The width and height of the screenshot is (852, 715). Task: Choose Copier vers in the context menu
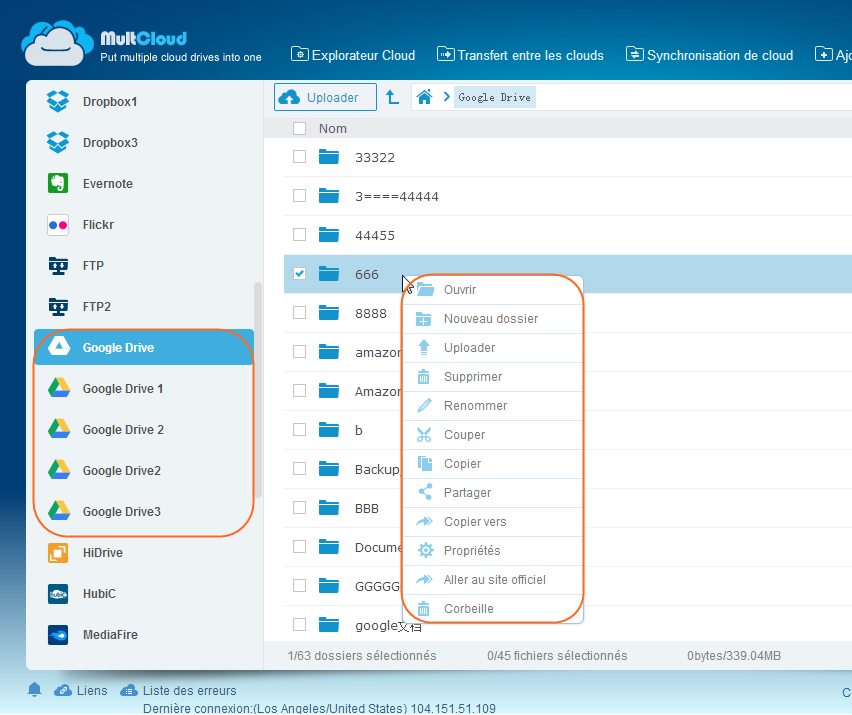point(492,522)
